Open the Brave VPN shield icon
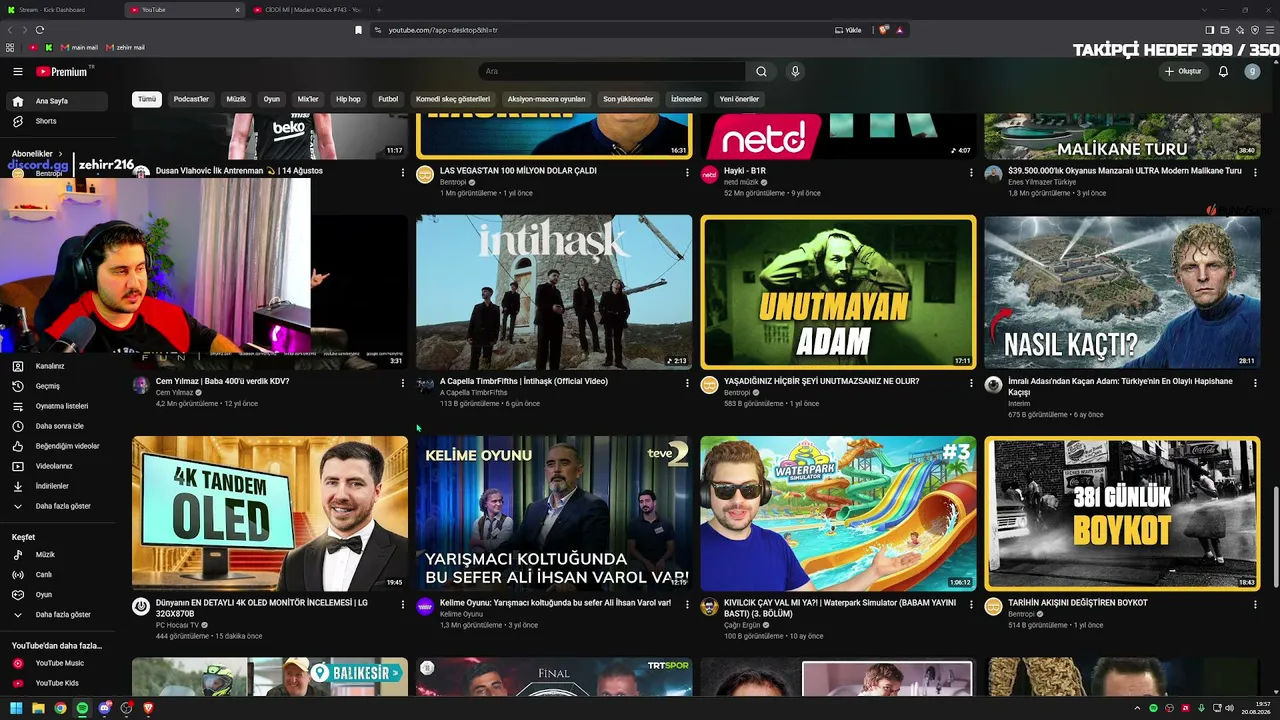This screenshot has width=1280, height=720. 1255,30
